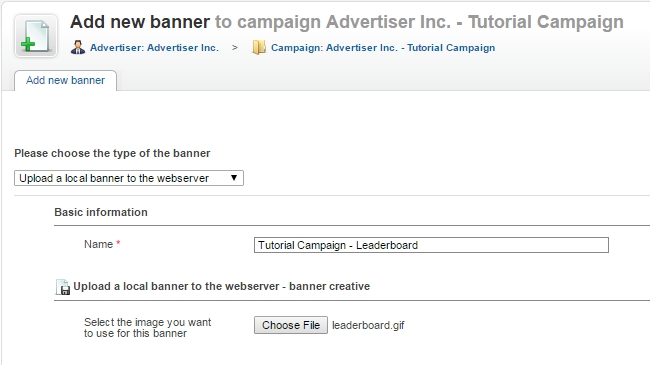
Task: Focus the Name field containing Tutorial Campaign - Leaderboard
Action: (x=431, y=245)
